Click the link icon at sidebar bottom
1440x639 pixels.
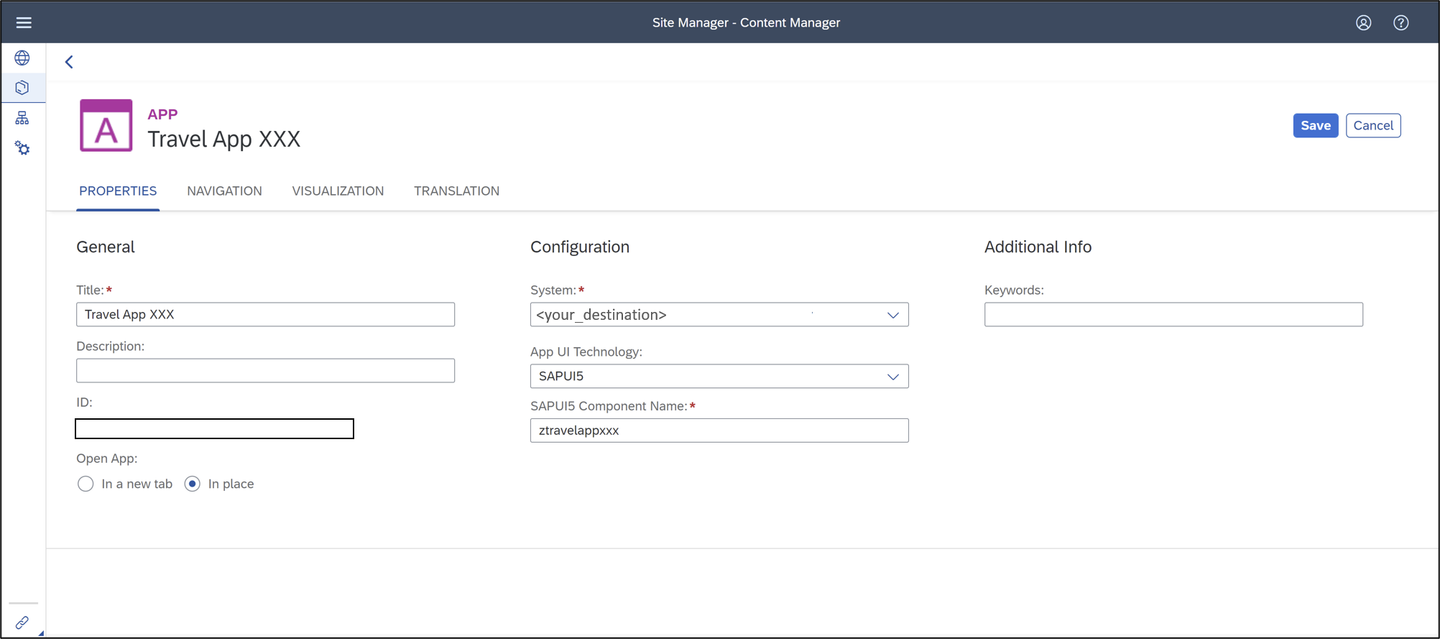(22, 622)
